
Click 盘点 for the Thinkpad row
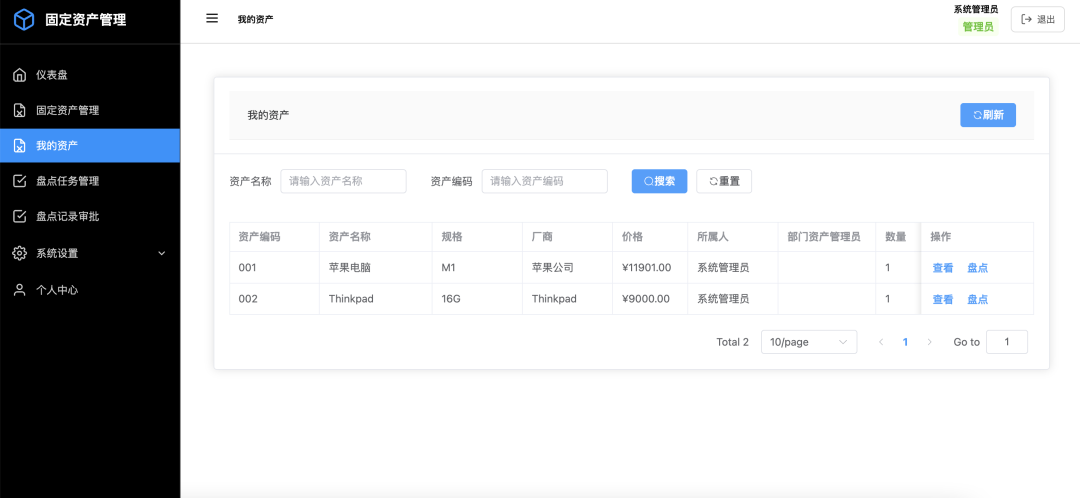[977, 300]
